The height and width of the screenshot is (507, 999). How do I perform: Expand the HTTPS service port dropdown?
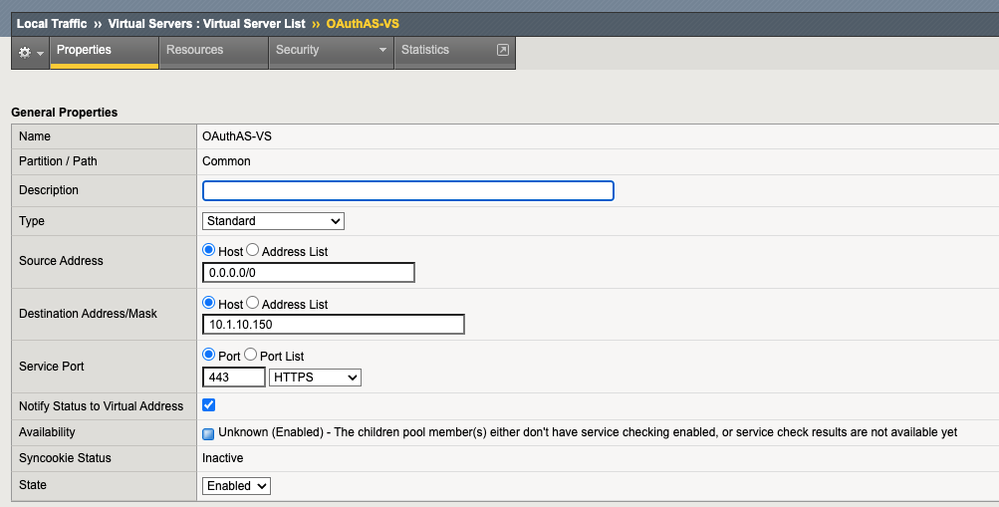pyautogui.click(x=315, y=377)
